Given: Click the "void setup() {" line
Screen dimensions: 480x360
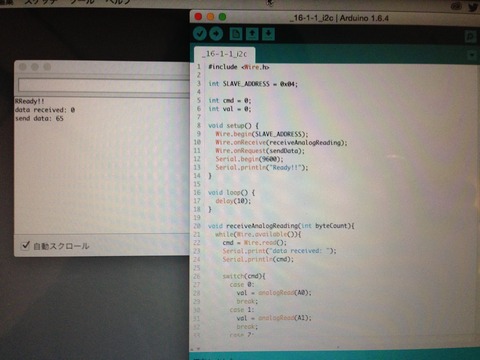Looking at the screenshot, I should click(233, 126).
